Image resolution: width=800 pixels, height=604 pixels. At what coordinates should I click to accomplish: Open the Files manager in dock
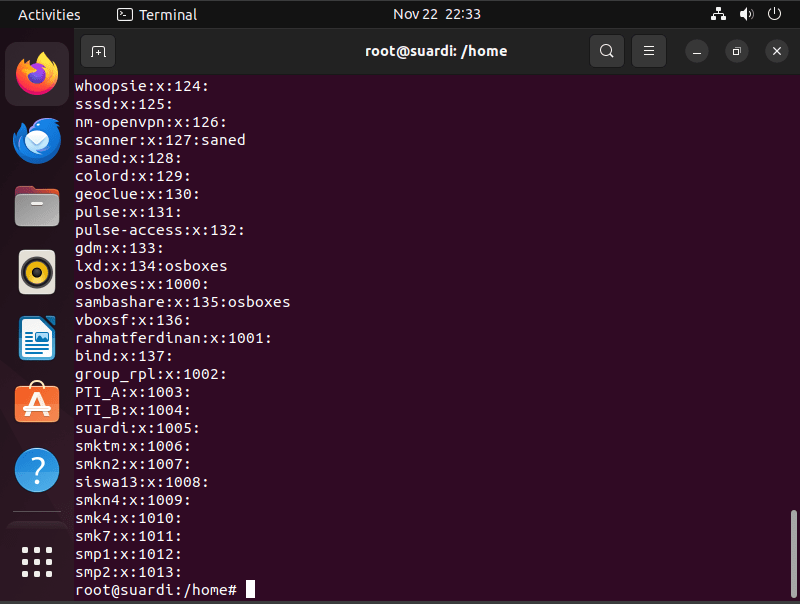(x=37, y=206)
